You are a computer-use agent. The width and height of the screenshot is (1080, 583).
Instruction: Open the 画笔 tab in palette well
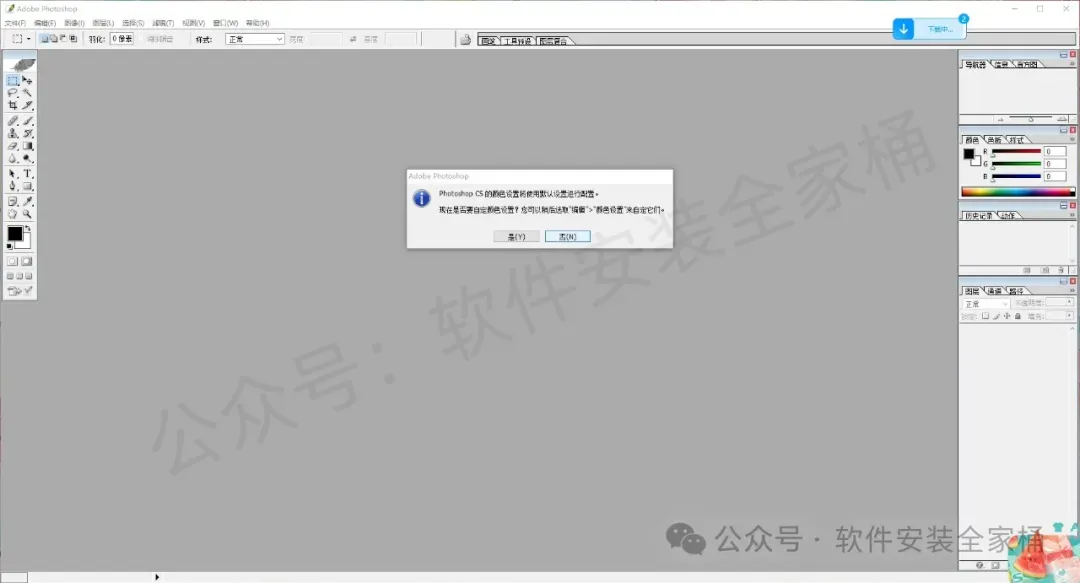(488, 41)
